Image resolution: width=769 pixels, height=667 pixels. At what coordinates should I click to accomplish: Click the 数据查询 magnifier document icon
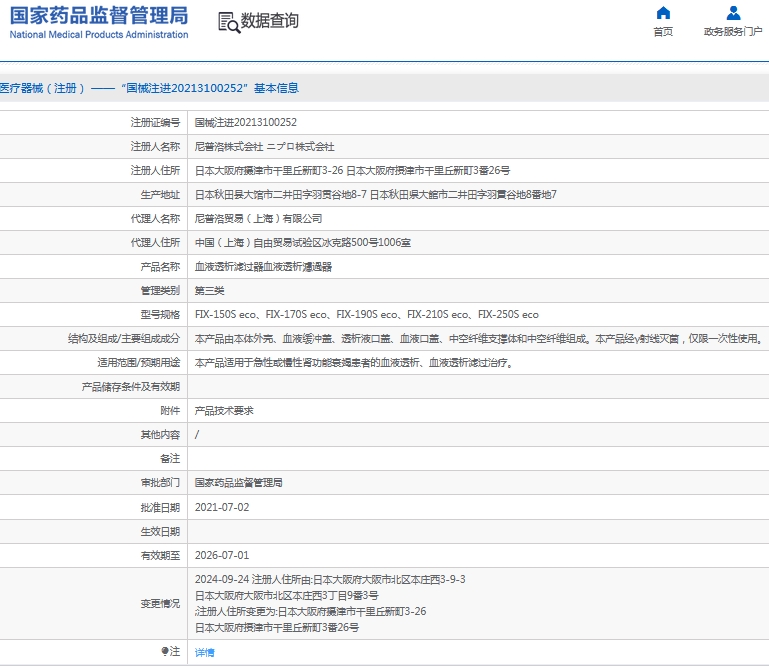229,23
